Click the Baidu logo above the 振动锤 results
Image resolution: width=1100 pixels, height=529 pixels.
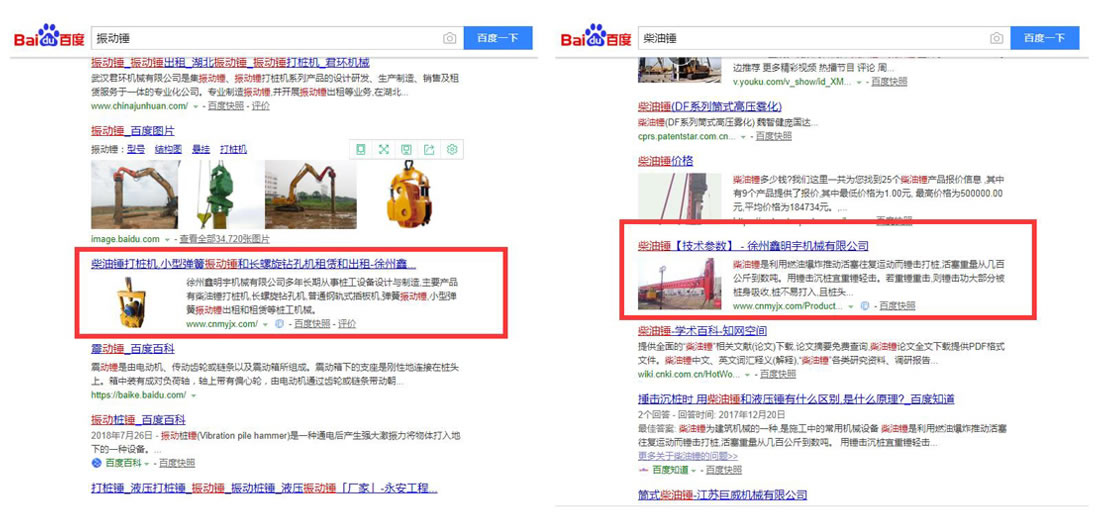(x=47, y=38)
